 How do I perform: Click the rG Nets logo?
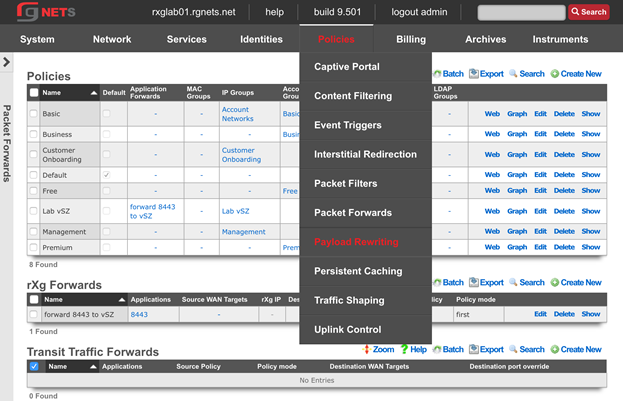coord(46,12)
